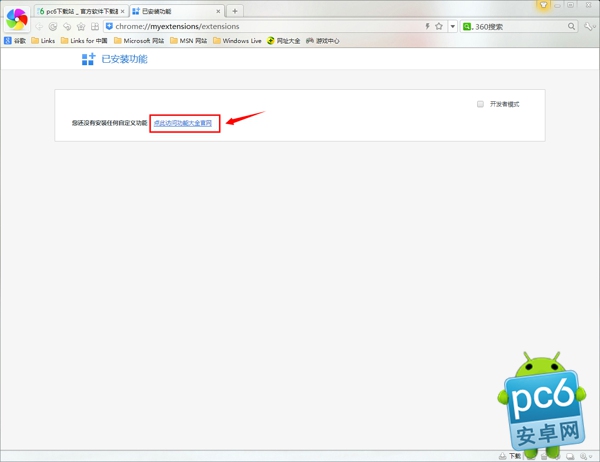
Task: Click the home page icon
Action: tap(81, 26)
